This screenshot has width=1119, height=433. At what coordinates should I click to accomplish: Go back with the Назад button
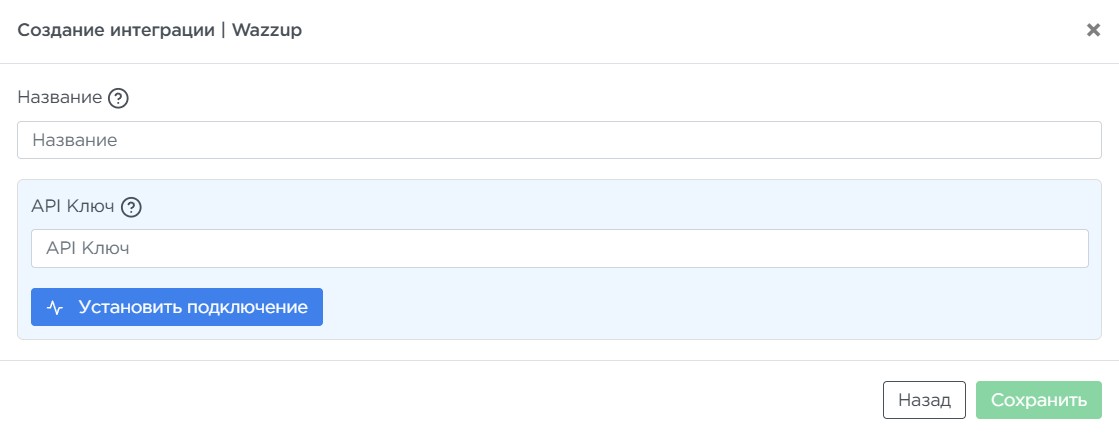point(923,400)
